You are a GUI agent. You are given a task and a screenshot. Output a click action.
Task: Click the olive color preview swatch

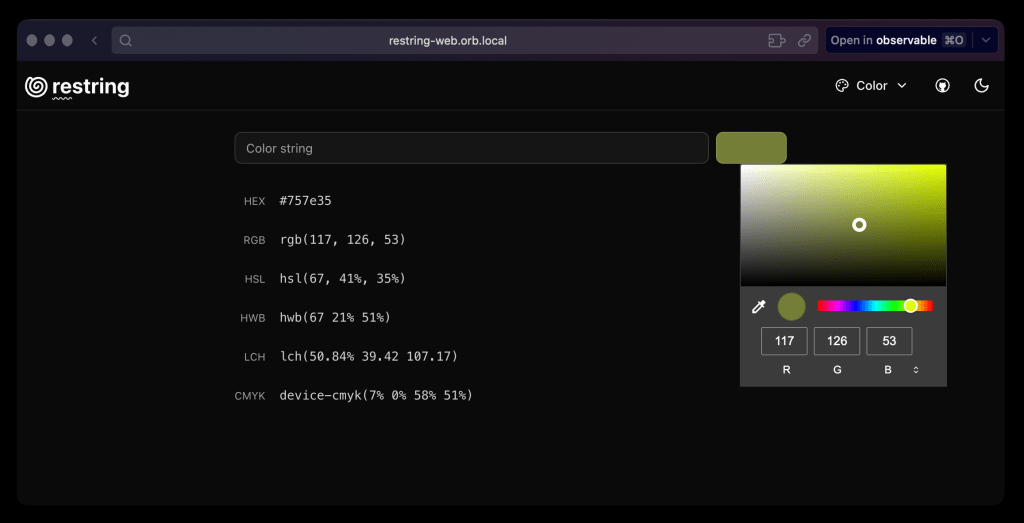click(x=751, y=148)
